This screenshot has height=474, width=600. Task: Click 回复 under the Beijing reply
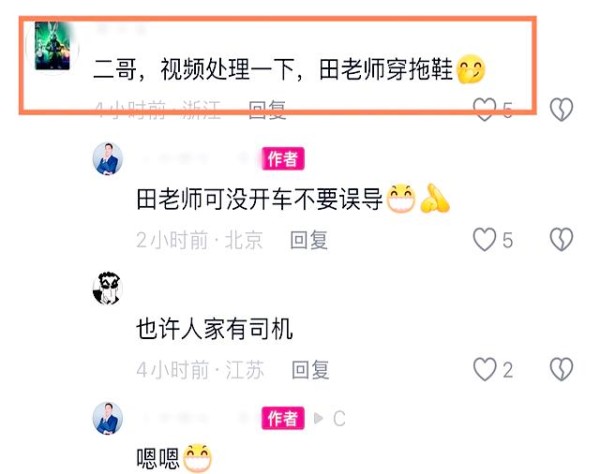coord(309,240)
